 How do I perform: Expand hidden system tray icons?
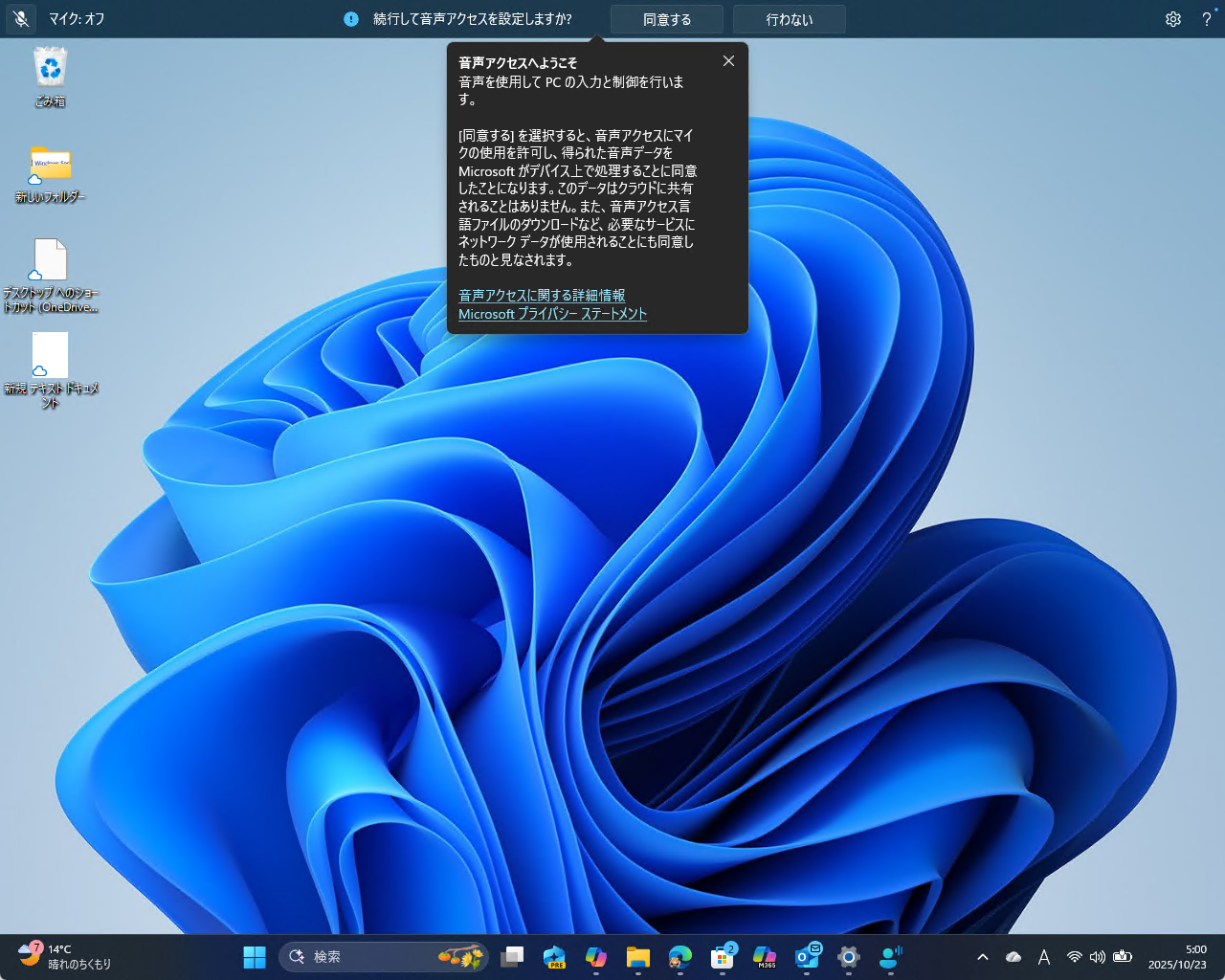pyautogui.click(x=982, y=956)
